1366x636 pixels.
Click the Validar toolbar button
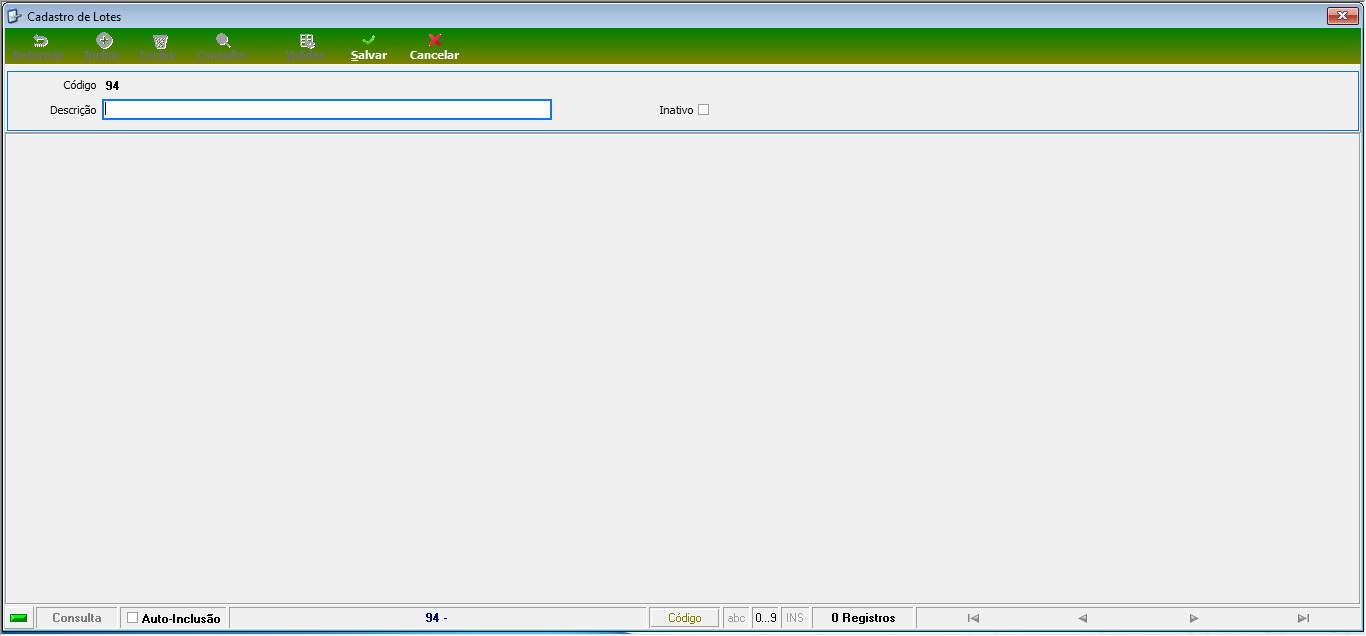coord(306,47)
